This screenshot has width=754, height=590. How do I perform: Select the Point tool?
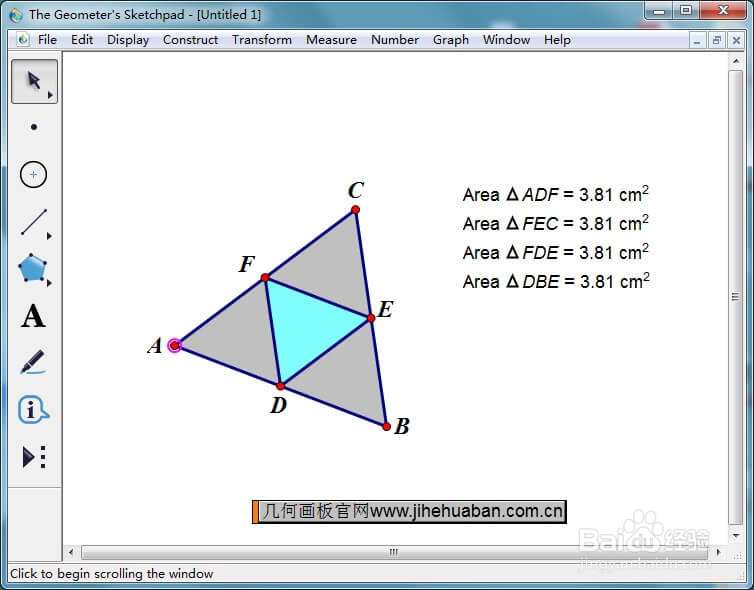coord(34,127)
